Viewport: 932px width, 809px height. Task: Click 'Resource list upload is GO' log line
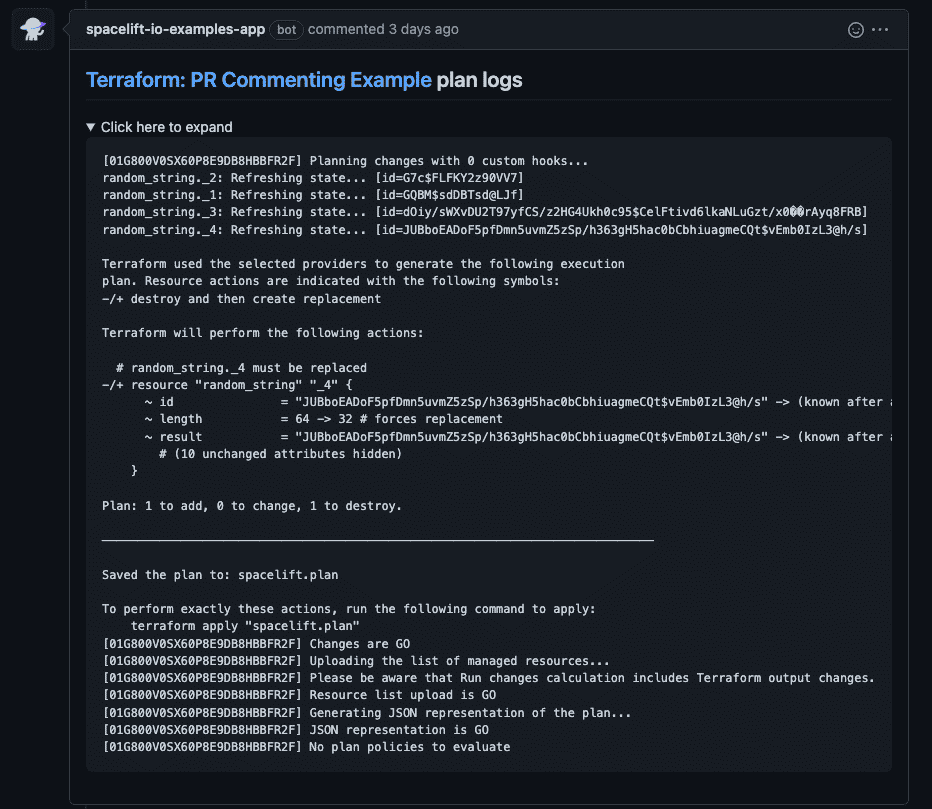(300, 695)
